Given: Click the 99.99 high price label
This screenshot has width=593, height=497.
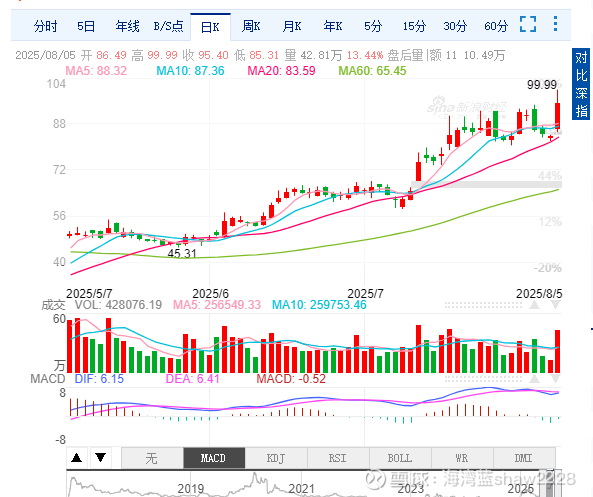Looking at the screenshot, I should click(542, 85).
